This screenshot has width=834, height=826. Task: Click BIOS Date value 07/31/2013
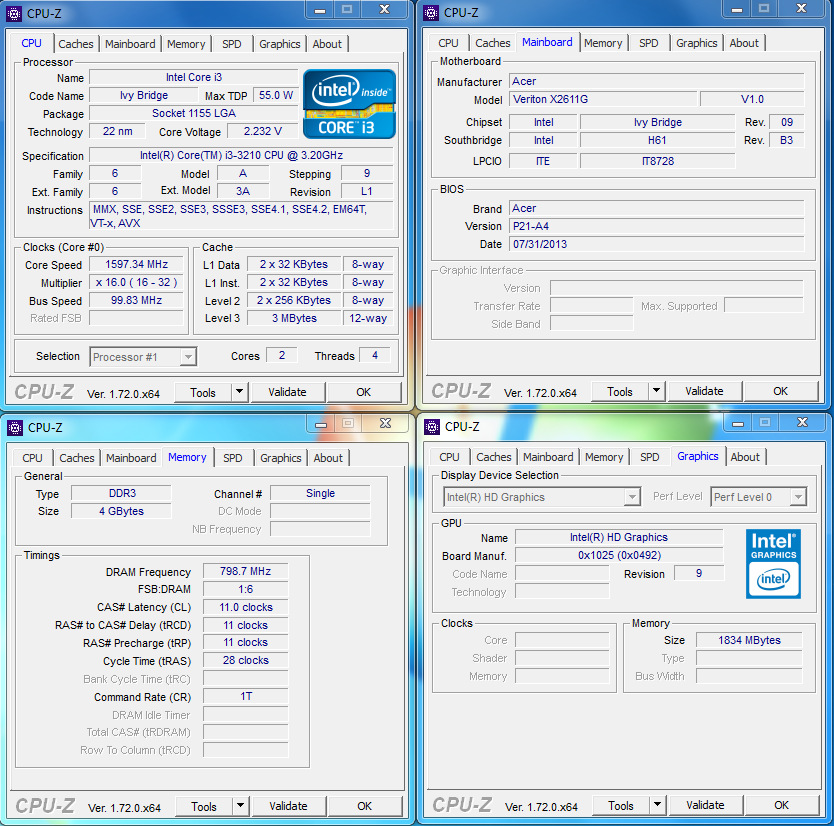click(x=656, y=244)
